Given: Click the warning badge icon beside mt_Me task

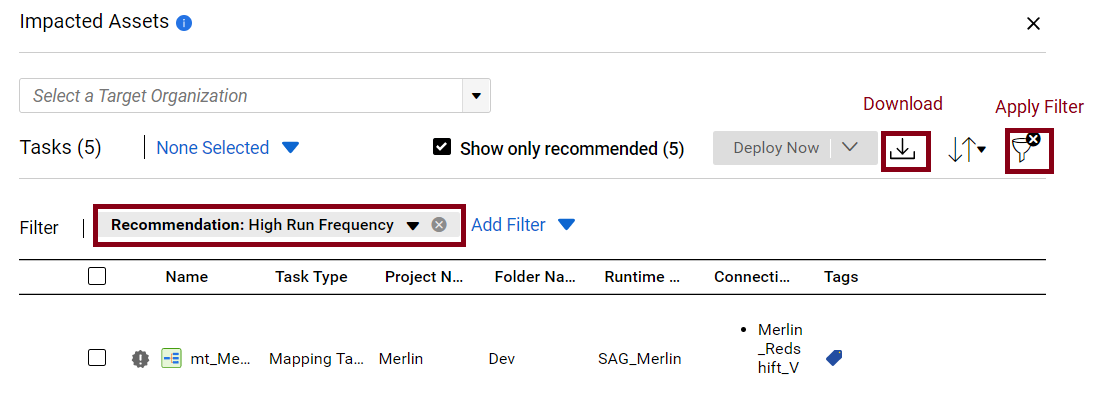Looking at the screenshot, I should [x=140, y=359].
